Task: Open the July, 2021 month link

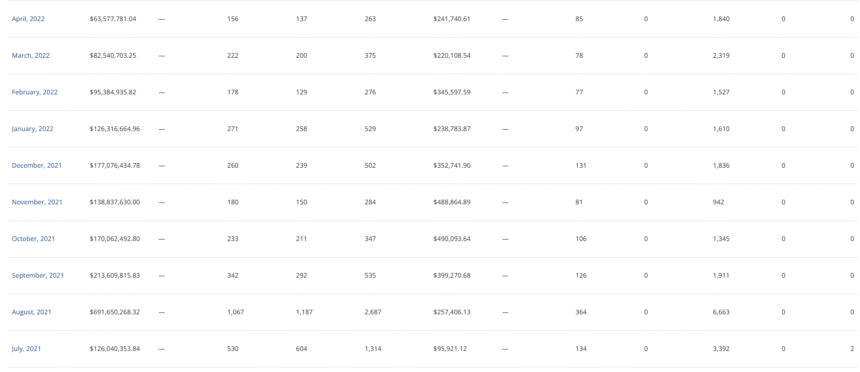Action: click(x=26, y=349)
